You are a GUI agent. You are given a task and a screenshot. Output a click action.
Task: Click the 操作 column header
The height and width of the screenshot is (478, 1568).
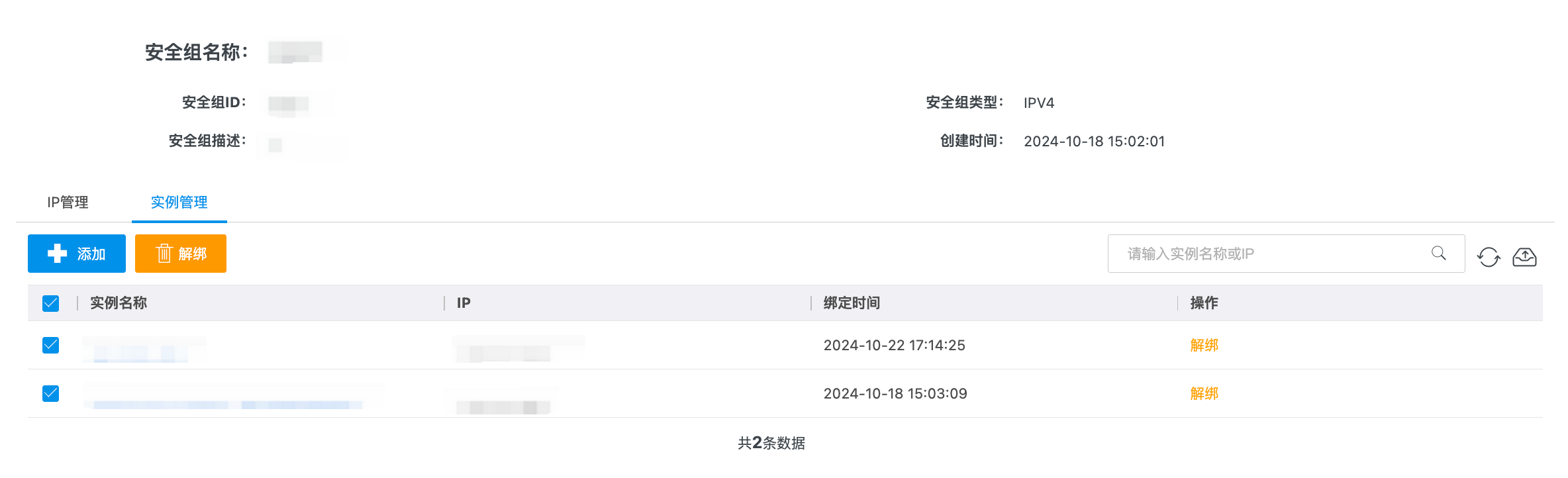pos(1204,303)
